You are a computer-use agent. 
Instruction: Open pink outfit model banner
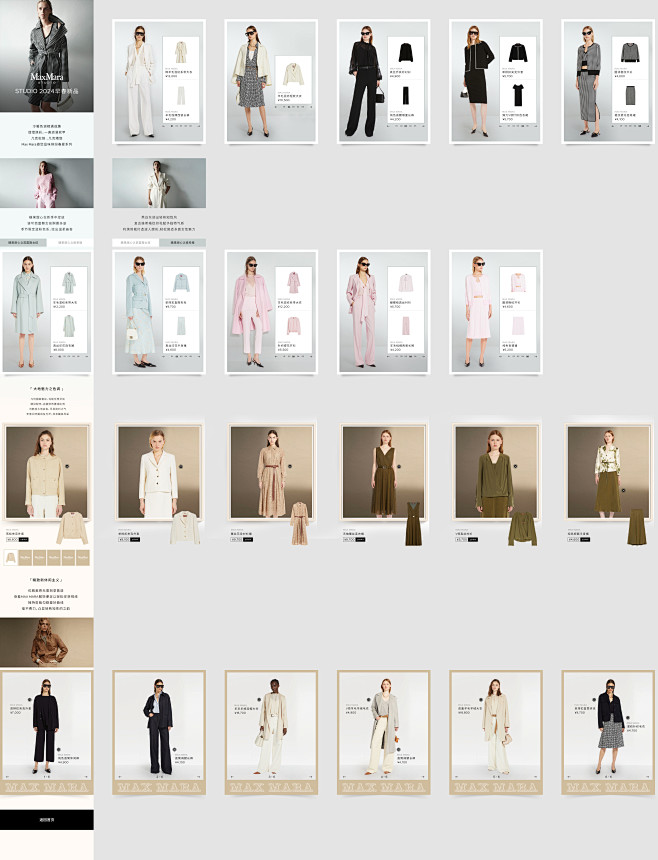coord(47,183)
